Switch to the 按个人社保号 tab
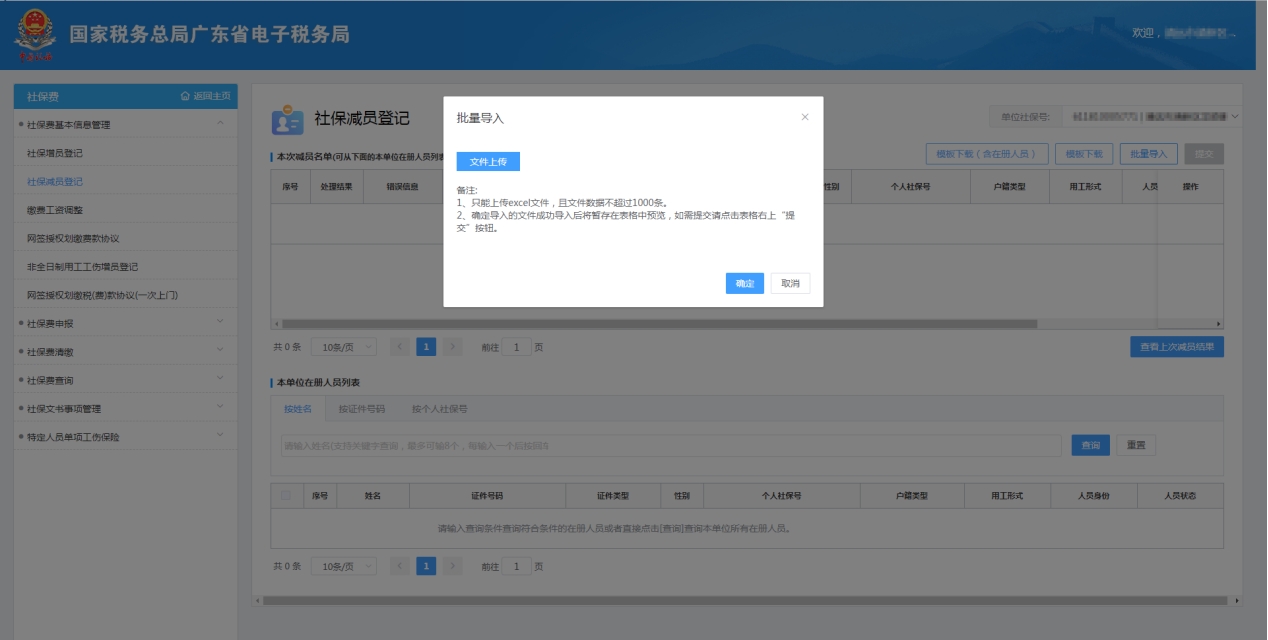This screenshot has width=1268, height=640. pyautogui.click(x=439, y=409)
